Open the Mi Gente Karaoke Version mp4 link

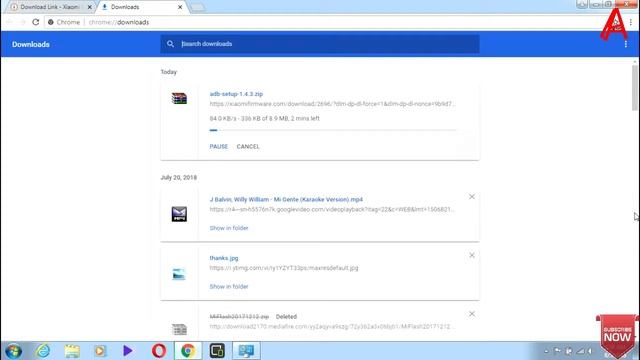point(286,200)
